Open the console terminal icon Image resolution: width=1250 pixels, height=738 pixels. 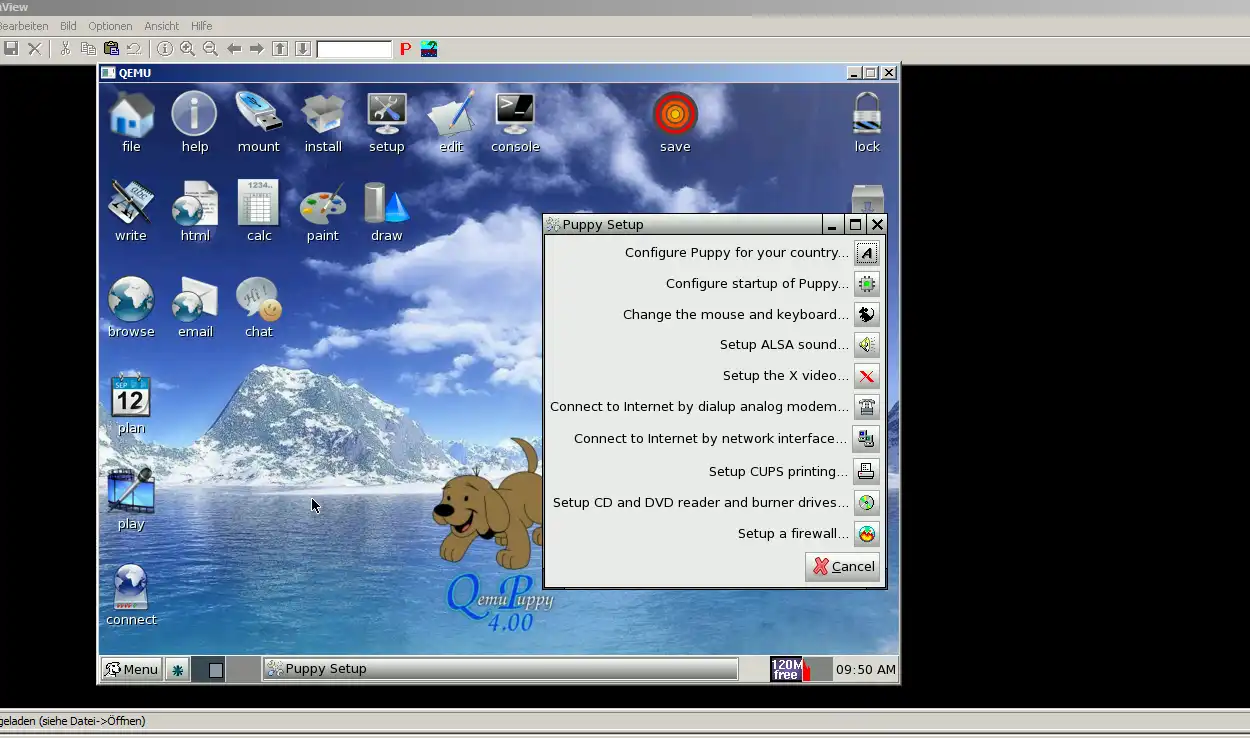(515, 123)
